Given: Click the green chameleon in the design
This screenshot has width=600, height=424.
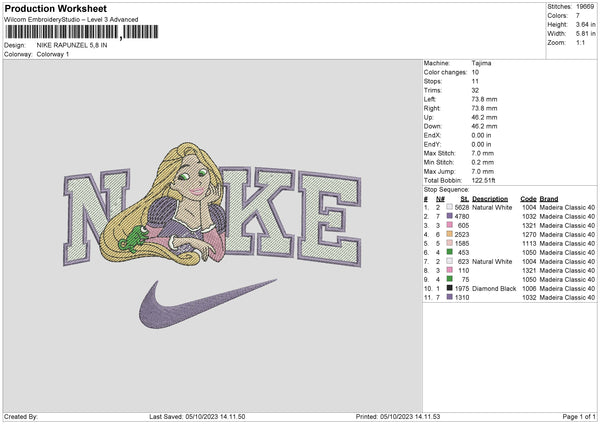Looking at the screenshot, I should click(x=134, y=239).
